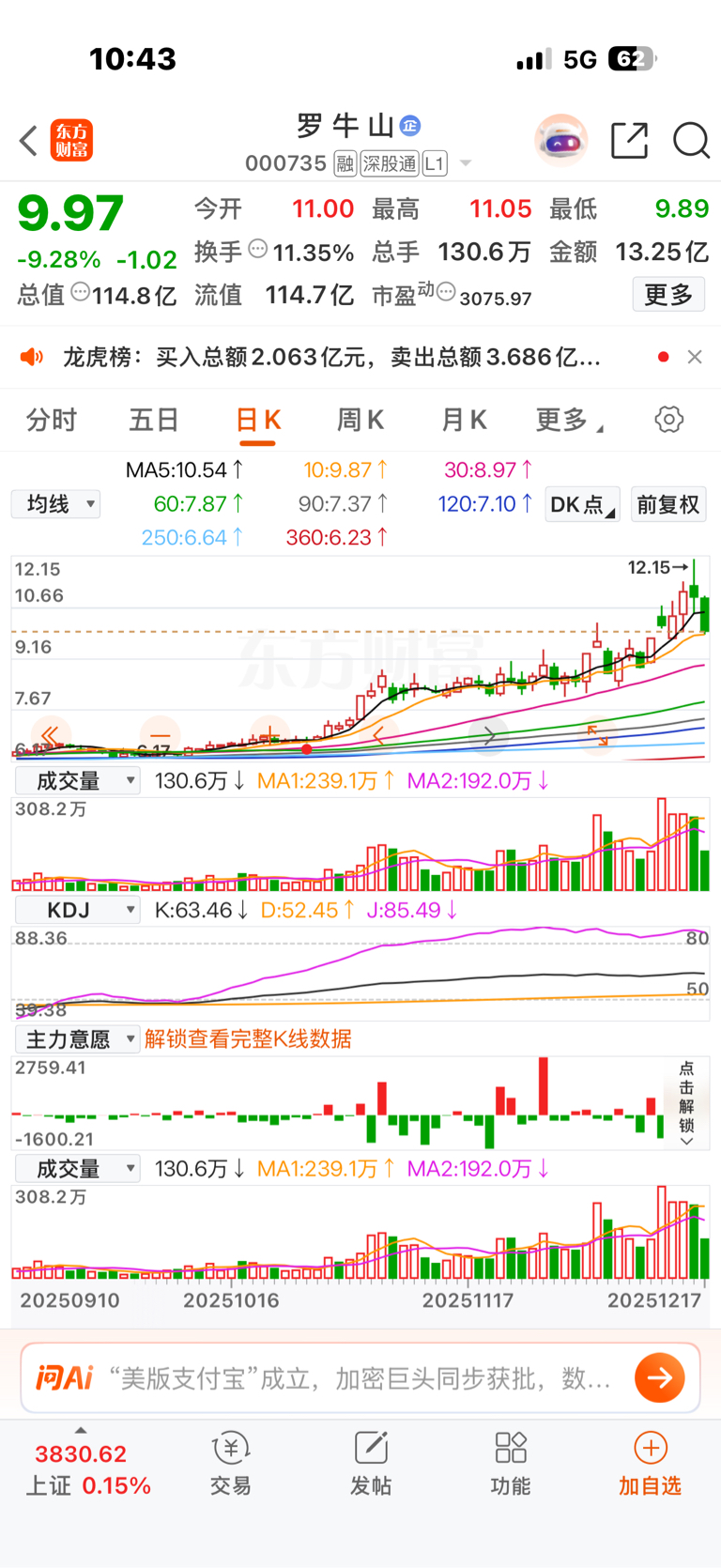Tap the red dot on candlestick chart

[307, 749]
